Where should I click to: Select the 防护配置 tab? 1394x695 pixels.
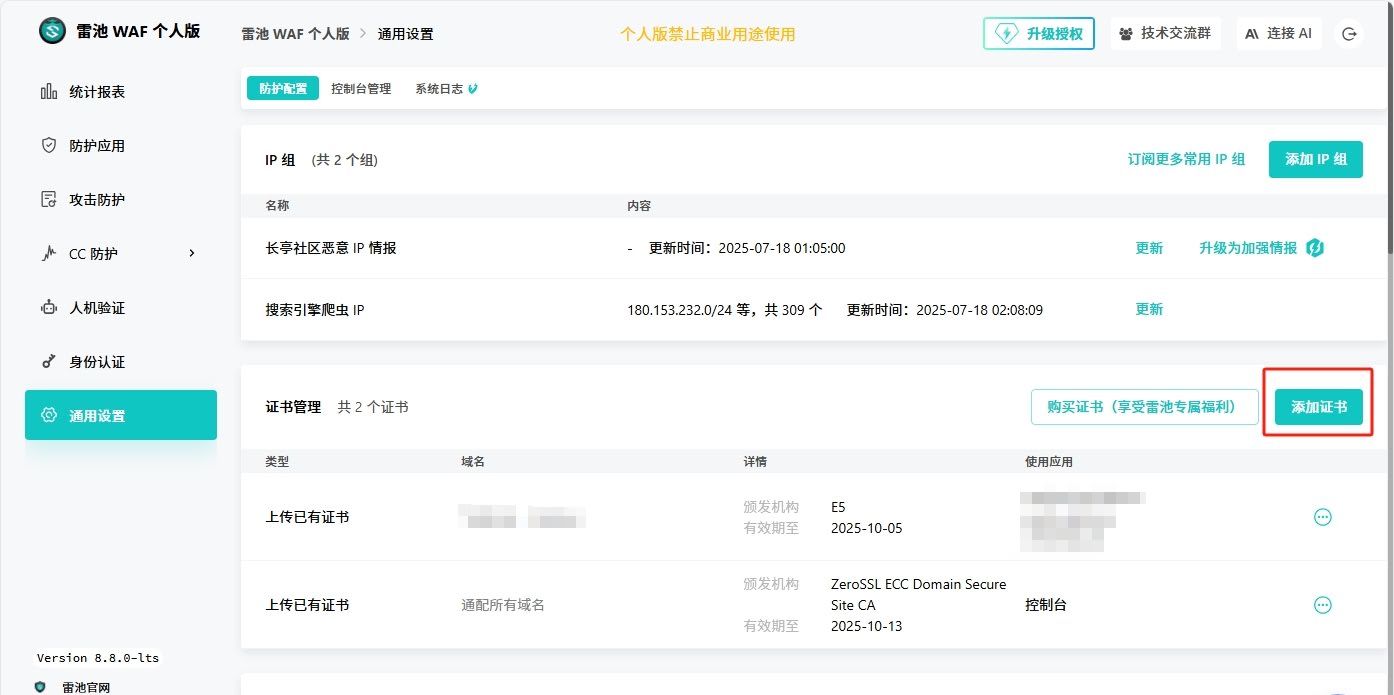pos(283,89)
